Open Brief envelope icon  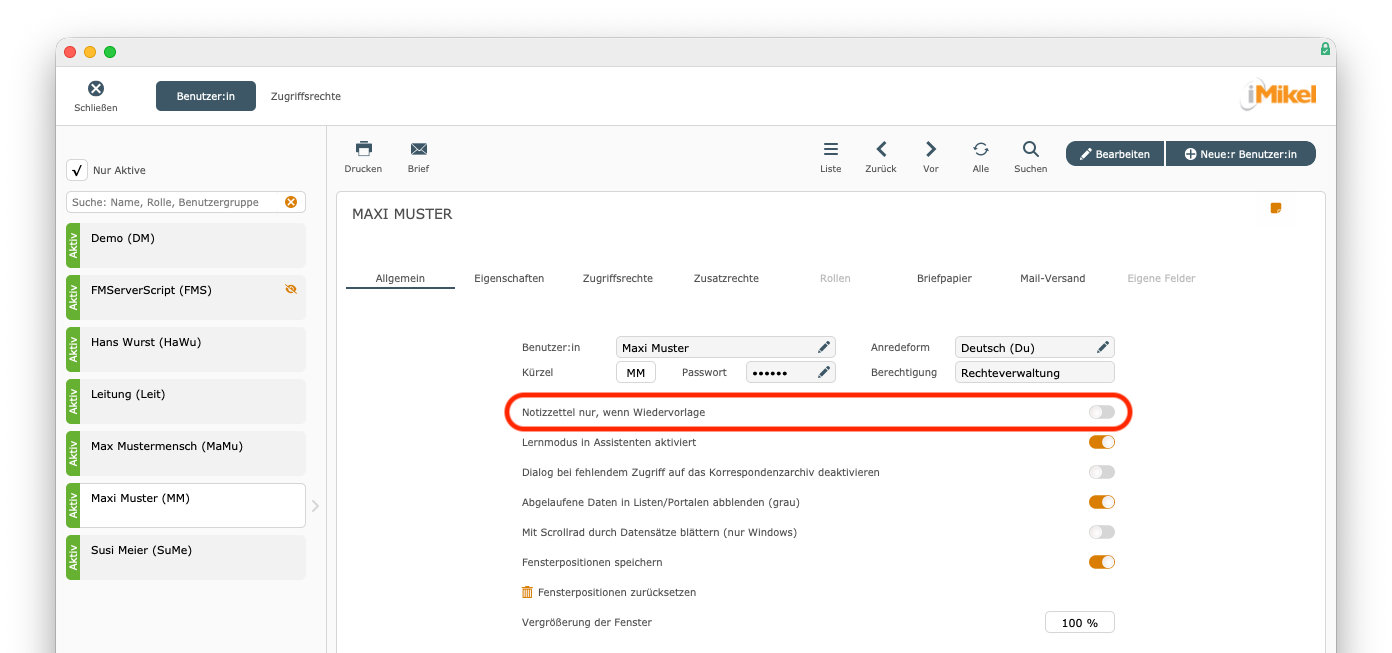(418, 149)
